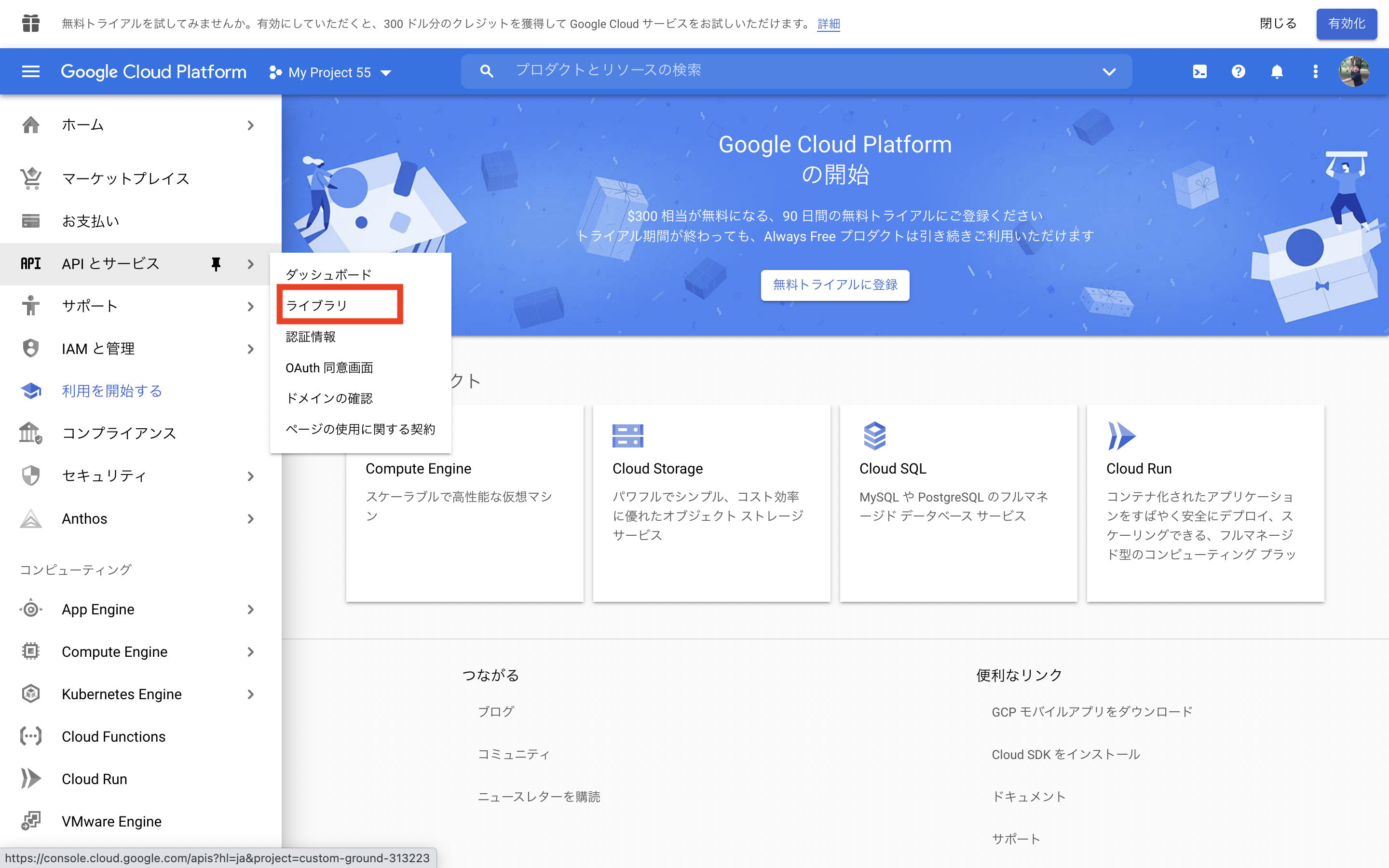Click the gift icon in the trial banner
This screenshot has height=868, width=1389.
point(30,24)
